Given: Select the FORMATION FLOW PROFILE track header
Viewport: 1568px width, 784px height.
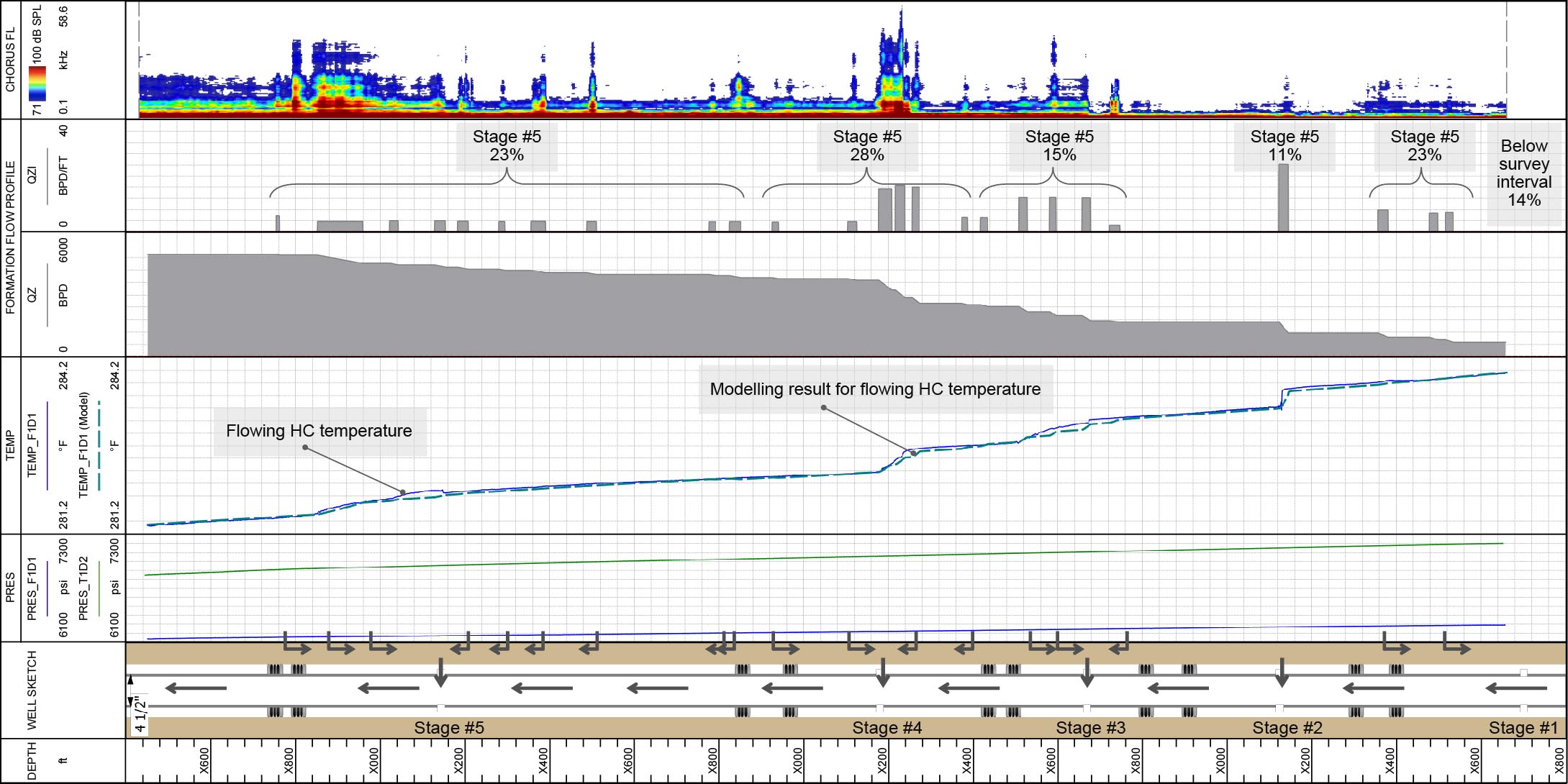Looking at the screenshot, I should coord(10,237).
